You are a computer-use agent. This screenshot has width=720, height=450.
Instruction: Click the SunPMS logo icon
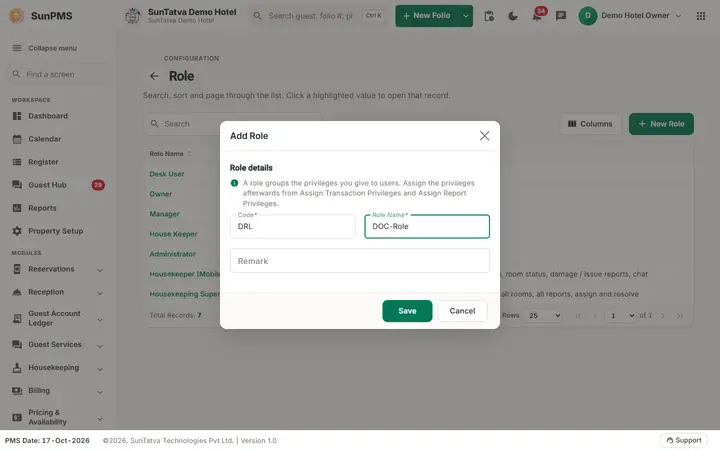click(x=17, y=16)
